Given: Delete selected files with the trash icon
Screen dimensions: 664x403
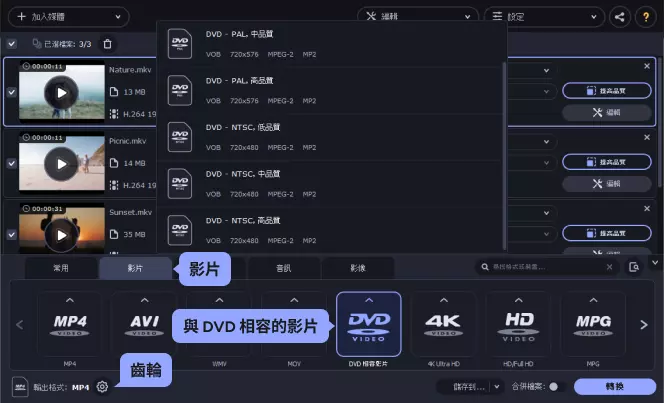Looking at the screenshot, I should pos(108,44).
